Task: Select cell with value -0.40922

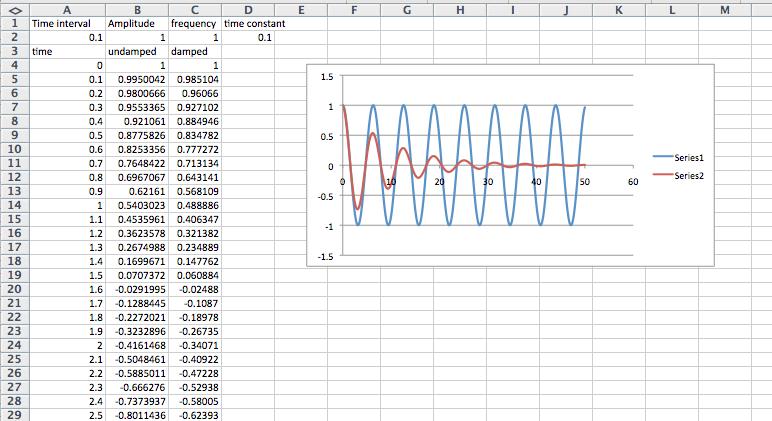Action: pos(195,359)
